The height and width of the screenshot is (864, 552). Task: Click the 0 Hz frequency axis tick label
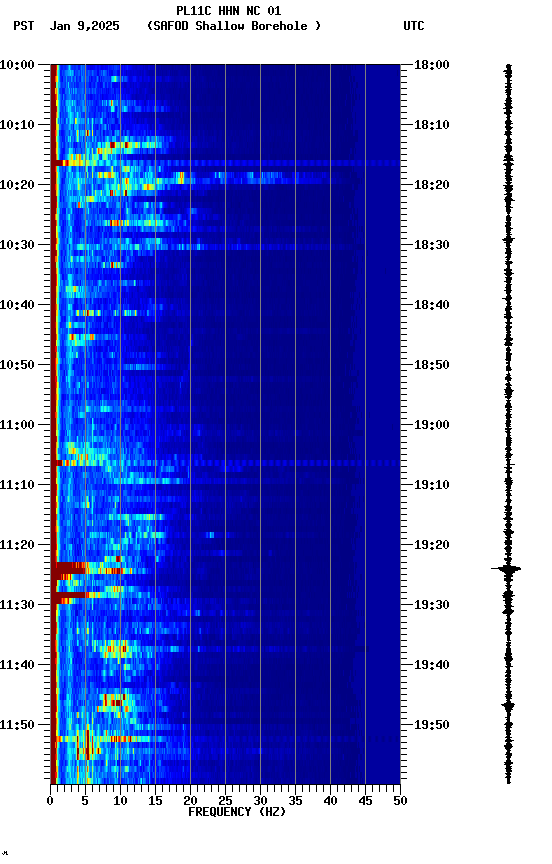pyautogui.click(x=51, y=801)
